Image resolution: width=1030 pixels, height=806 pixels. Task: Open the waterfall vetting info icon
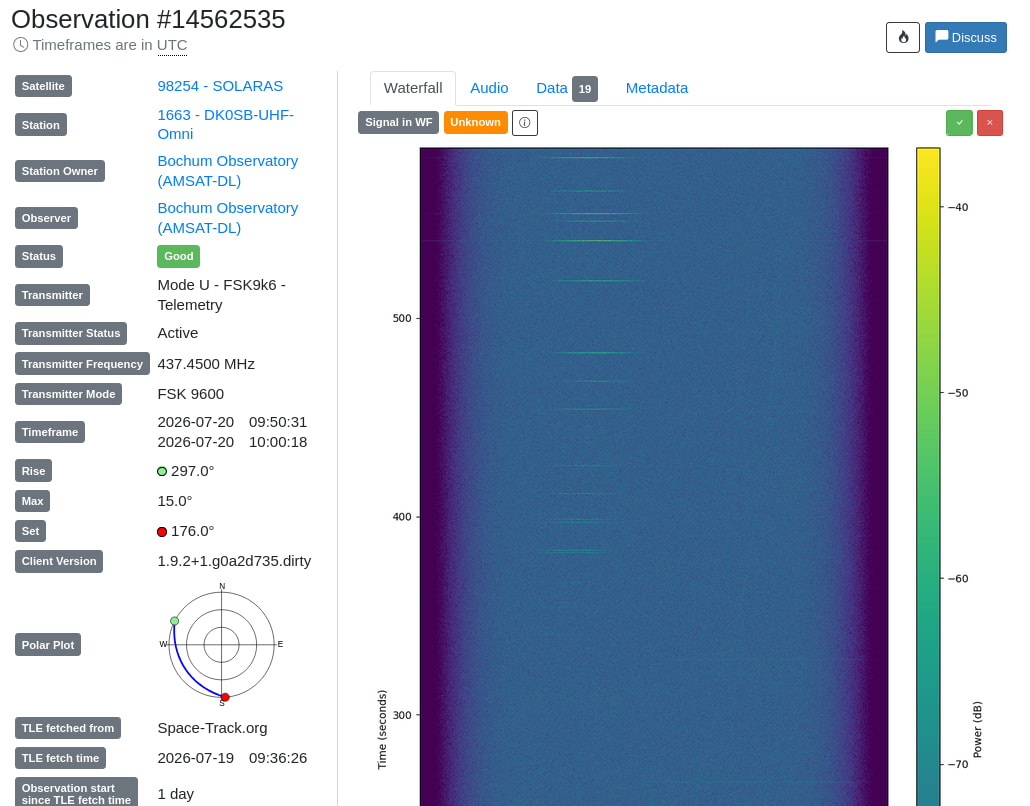click(x=525, y=123)
